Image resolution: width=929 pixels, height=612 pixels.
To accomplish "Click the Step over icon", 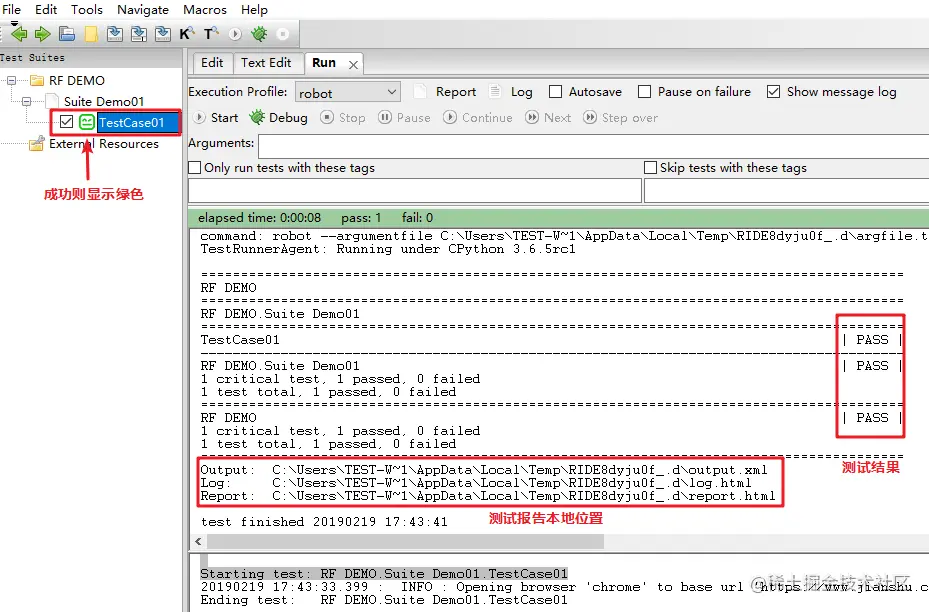I will [x=590, y=117].
